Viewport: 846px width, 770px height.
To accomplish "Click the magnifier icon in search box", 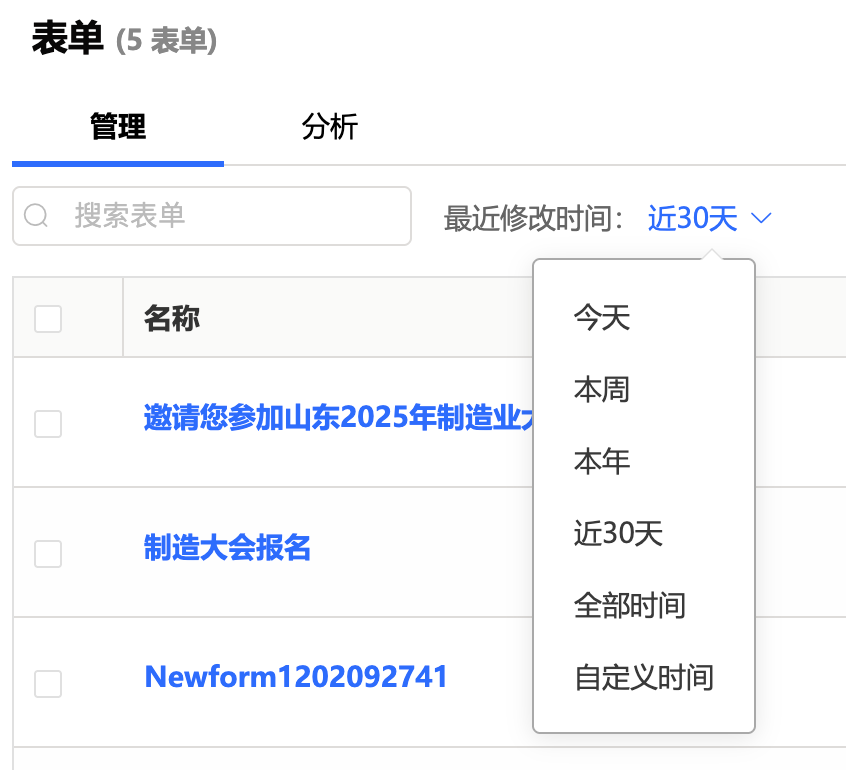I will [36, 216].
